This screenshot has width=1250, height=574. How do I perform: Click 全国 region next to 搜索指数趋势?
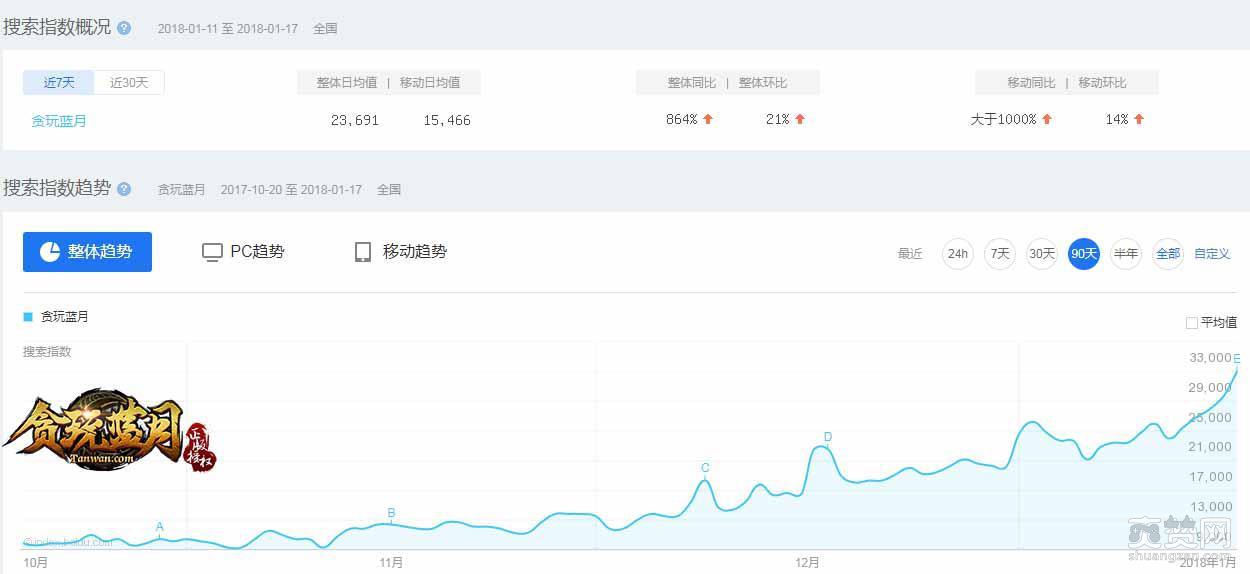tap(389, 189)
